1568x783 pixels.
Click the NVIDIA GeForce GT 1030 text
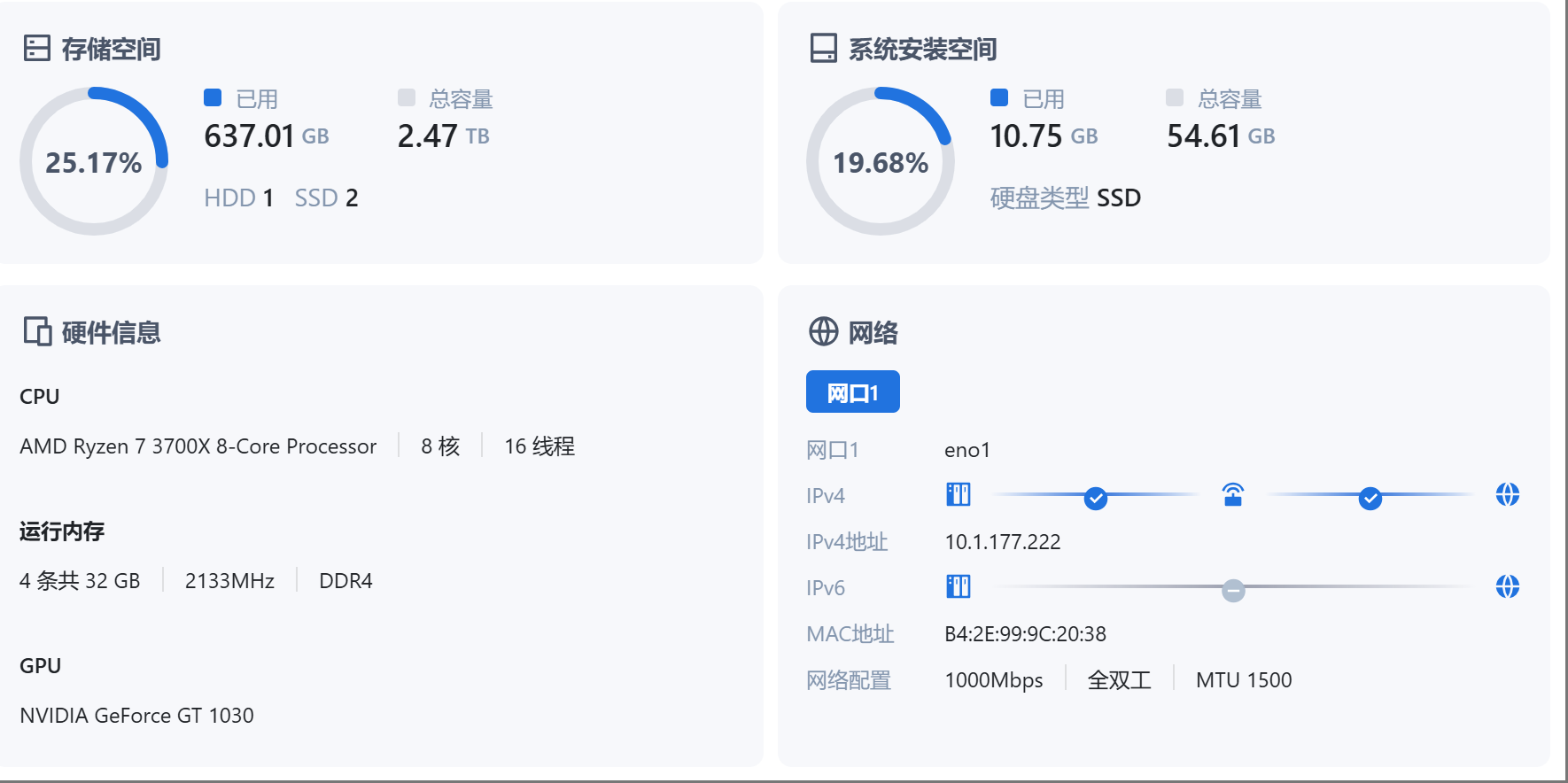click(x=136, y=716)
